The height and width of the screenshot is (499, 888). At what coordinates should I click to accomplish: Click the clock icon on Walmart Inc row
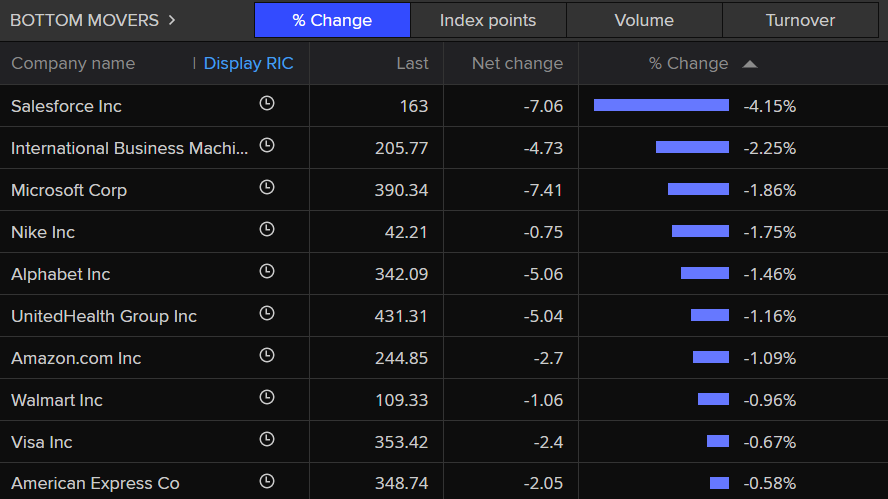[x=267, y=397]
